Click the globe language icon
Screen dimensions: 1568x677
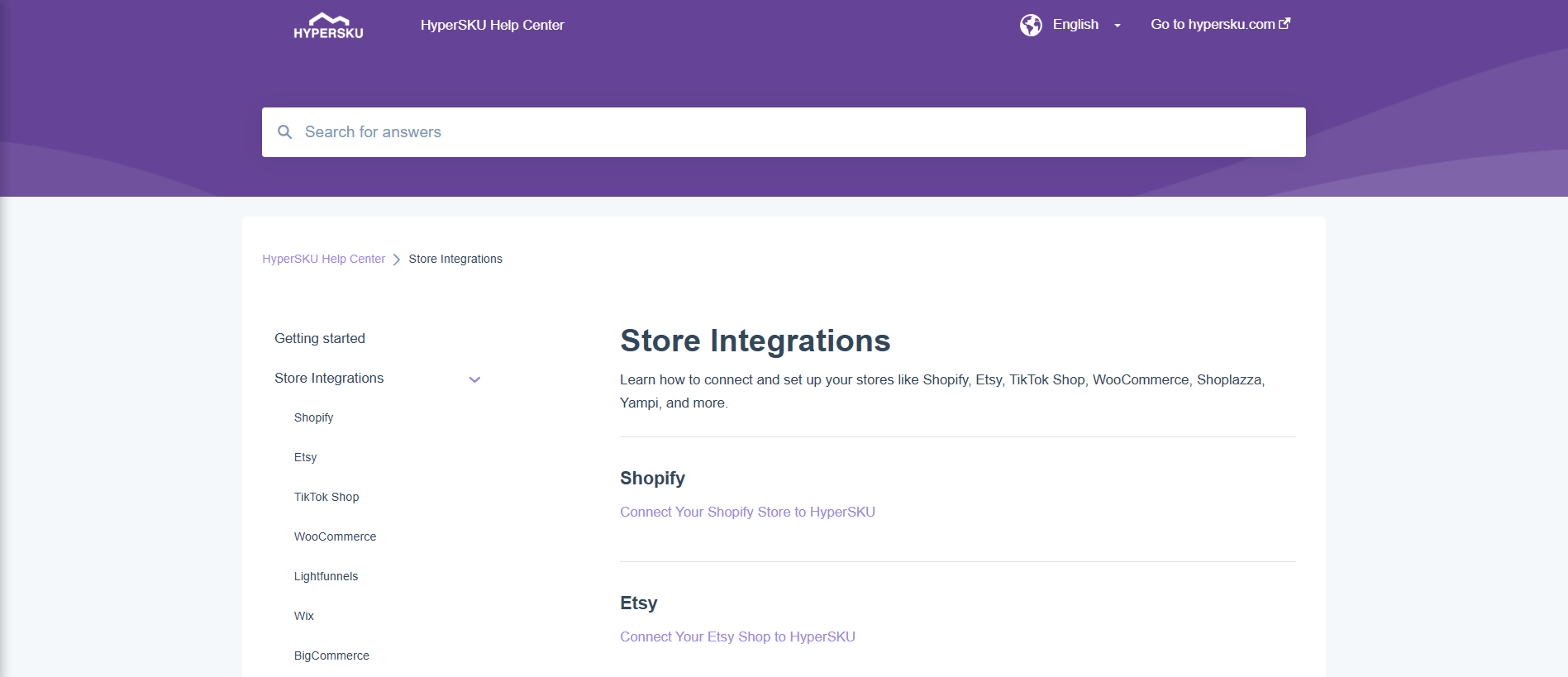[x=1031, y=25]
